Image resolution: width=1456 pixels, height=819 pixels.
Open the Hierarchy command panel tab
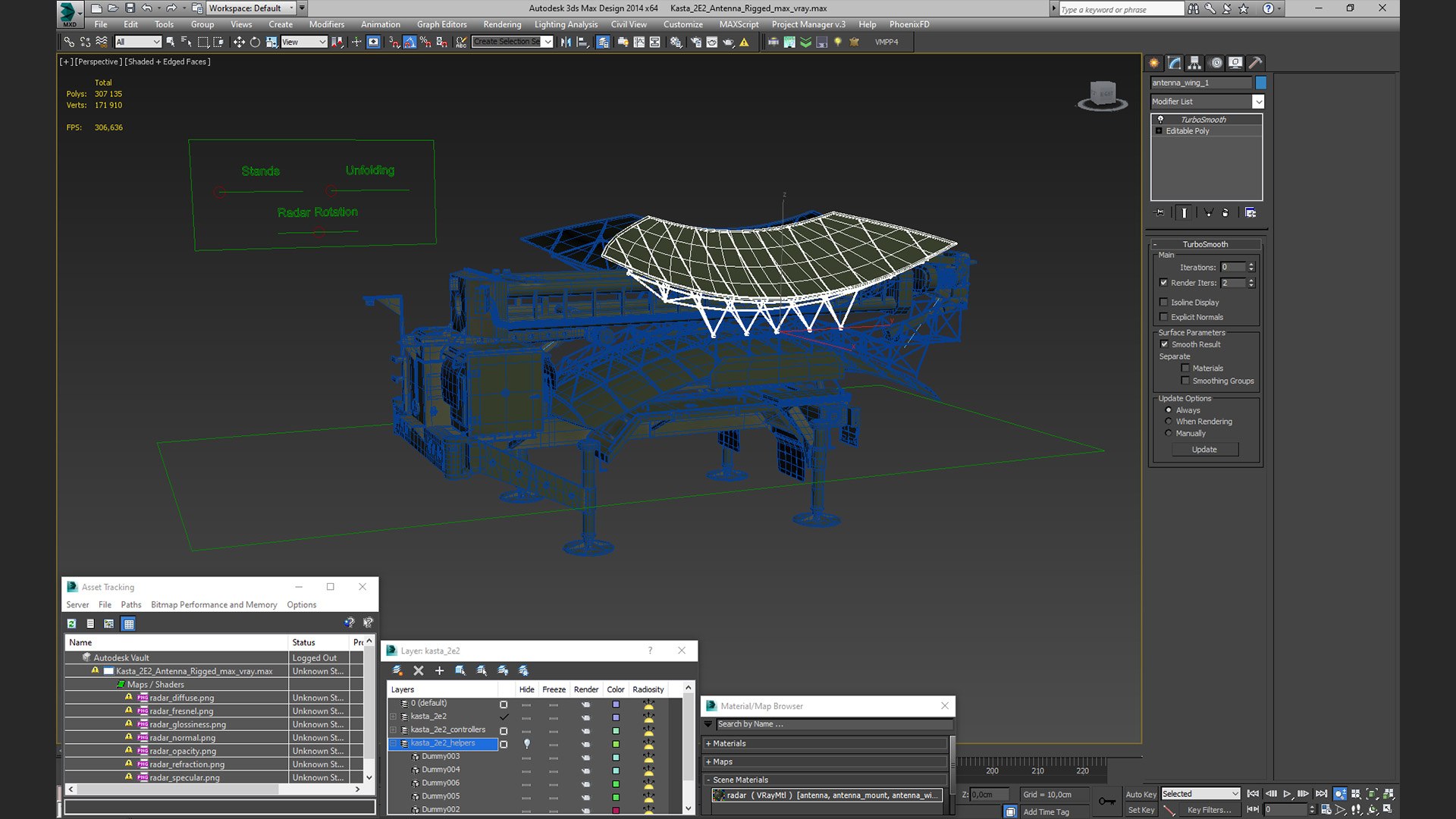point(1194,63)
